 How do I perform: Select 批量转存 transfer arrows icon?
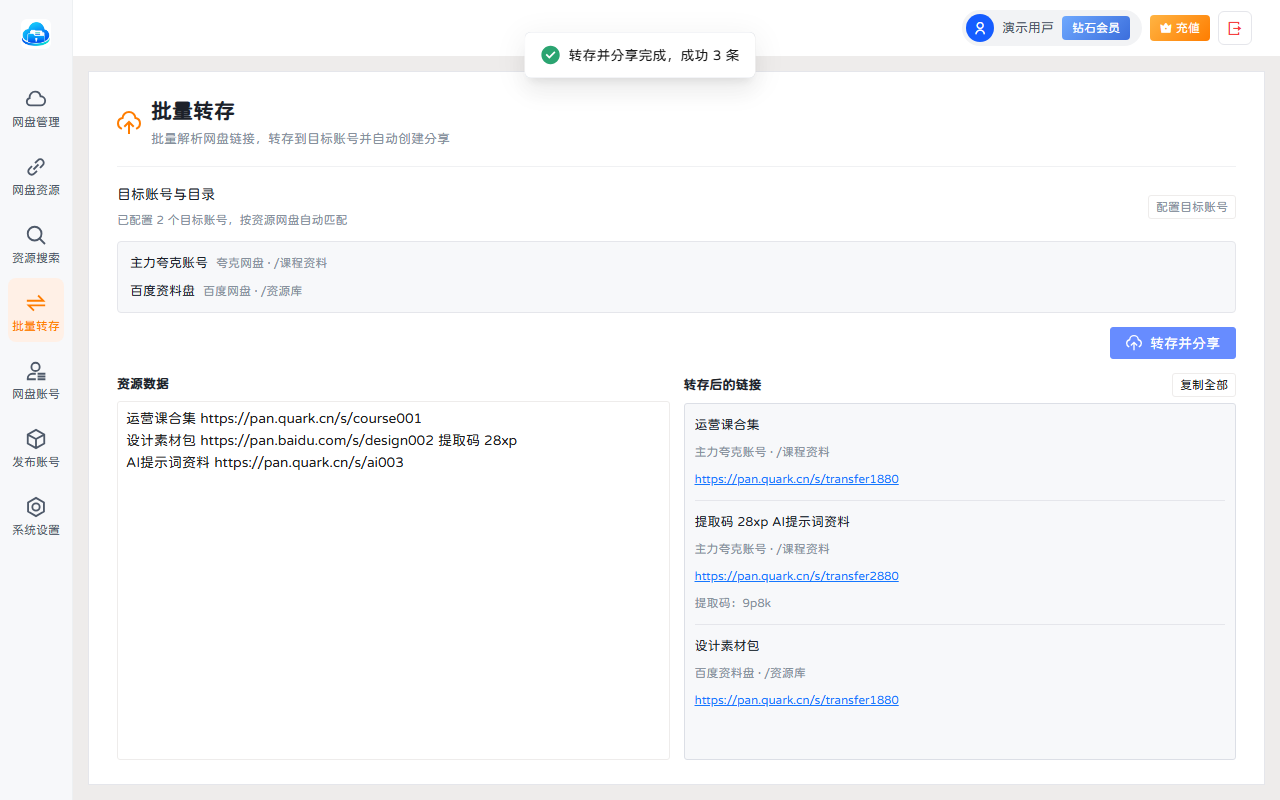(36, 302)
